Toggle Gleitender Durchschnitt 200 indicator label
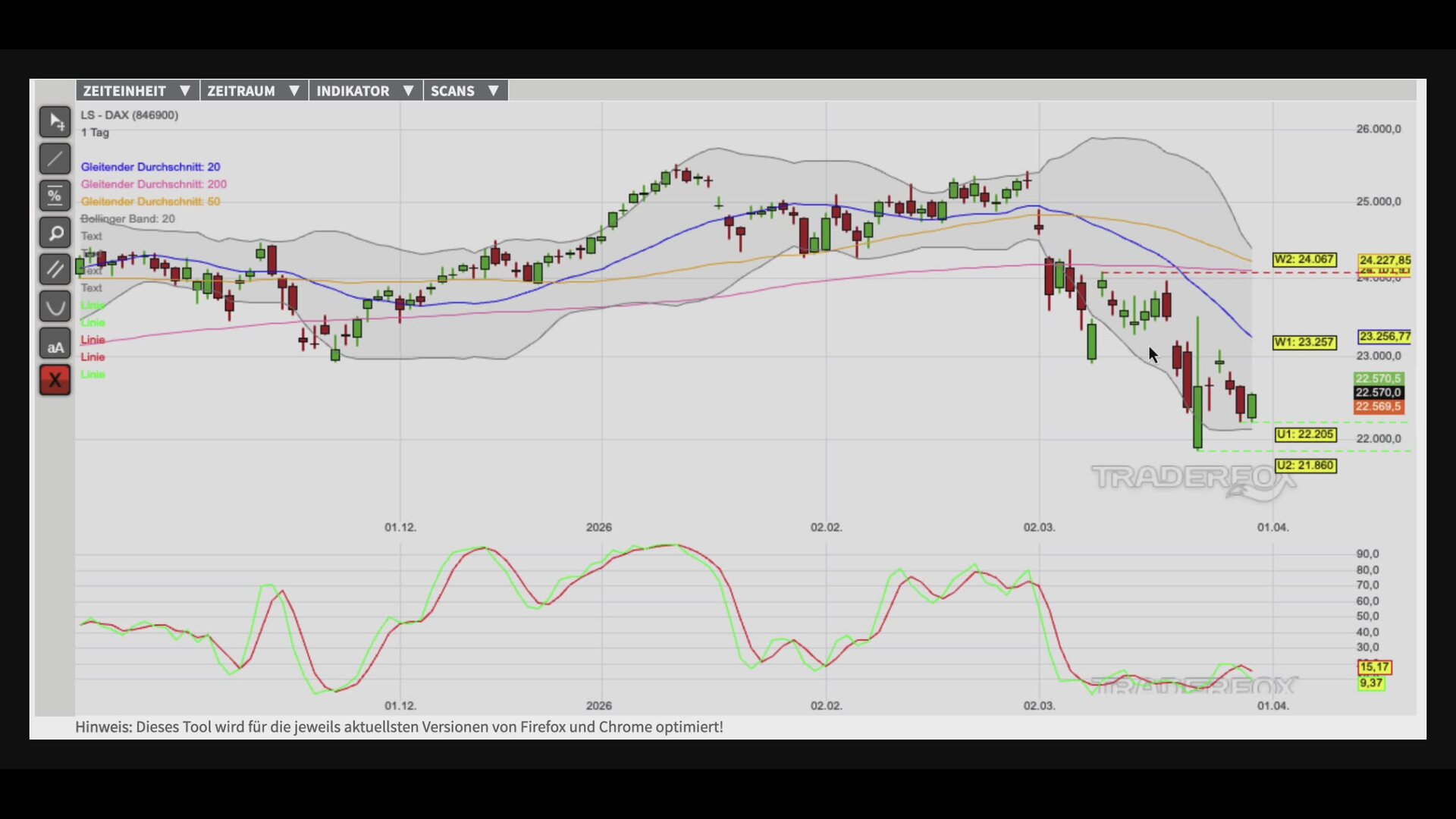1456x819 pixels. (x=153, y=184)
